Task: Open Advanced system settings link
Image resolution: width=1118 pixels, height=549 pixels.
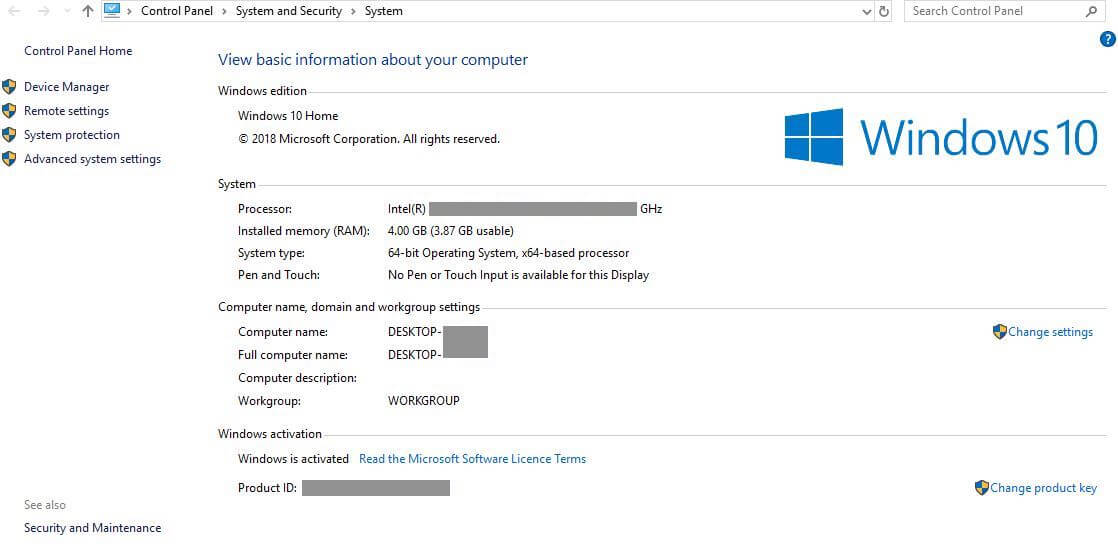Action: coord(93,159)
